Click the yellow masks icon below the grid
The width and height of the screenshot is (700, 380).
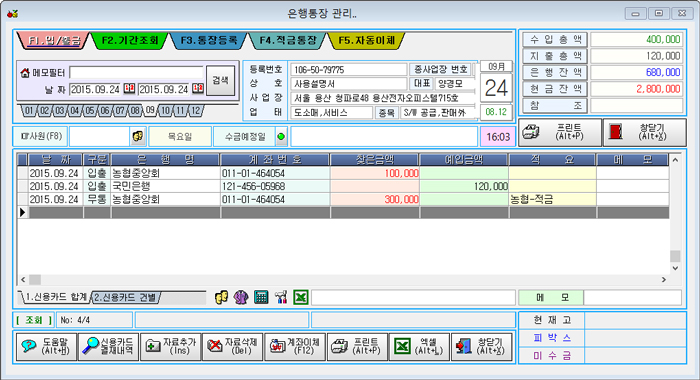221,297
